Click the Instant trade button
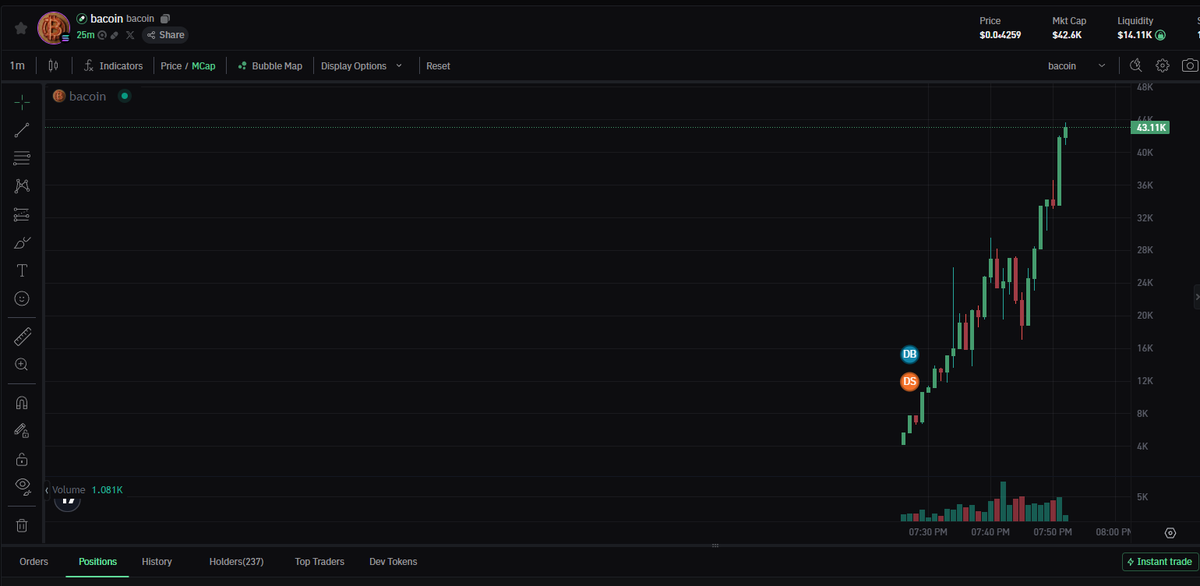 coord(1159,562)
